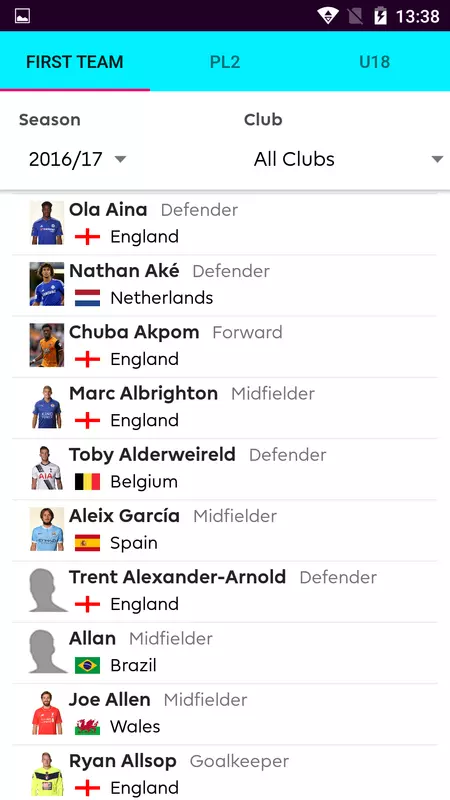The height and width of the screenshot is (800, 450).
Task: Tap the Brazil flag icon under Allan
Action: coord(87,665)
